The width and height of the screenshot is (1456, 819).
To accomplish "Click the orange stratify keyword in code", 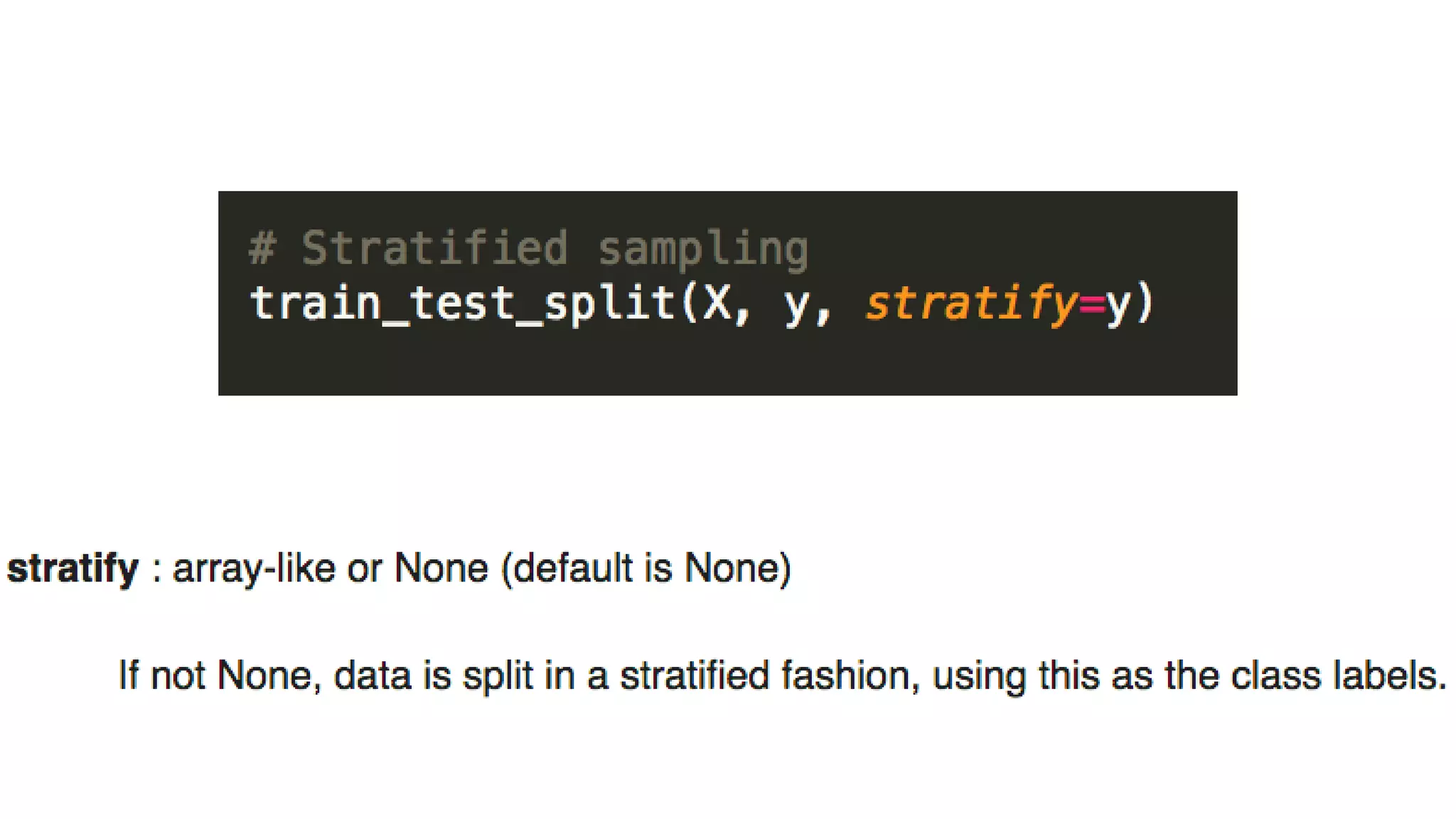I will [971, 304].
